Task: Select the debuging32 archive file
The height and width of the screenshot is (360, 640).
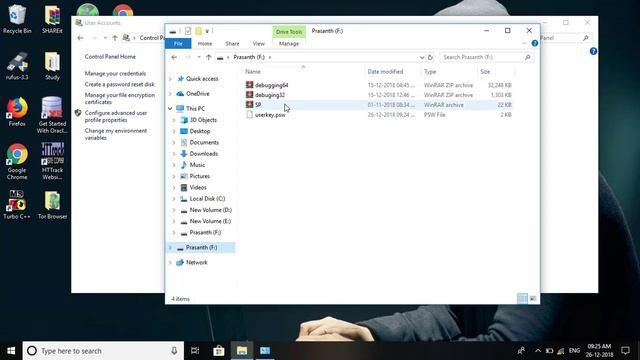Action: click(x=270, y=95)
